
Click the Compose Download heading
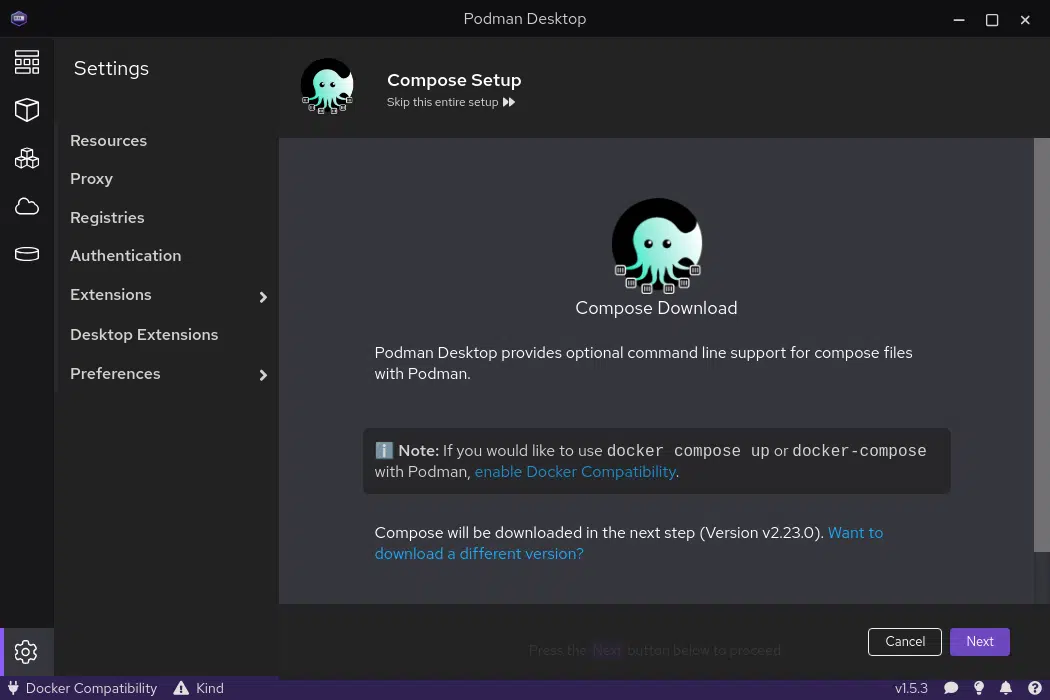656,308
